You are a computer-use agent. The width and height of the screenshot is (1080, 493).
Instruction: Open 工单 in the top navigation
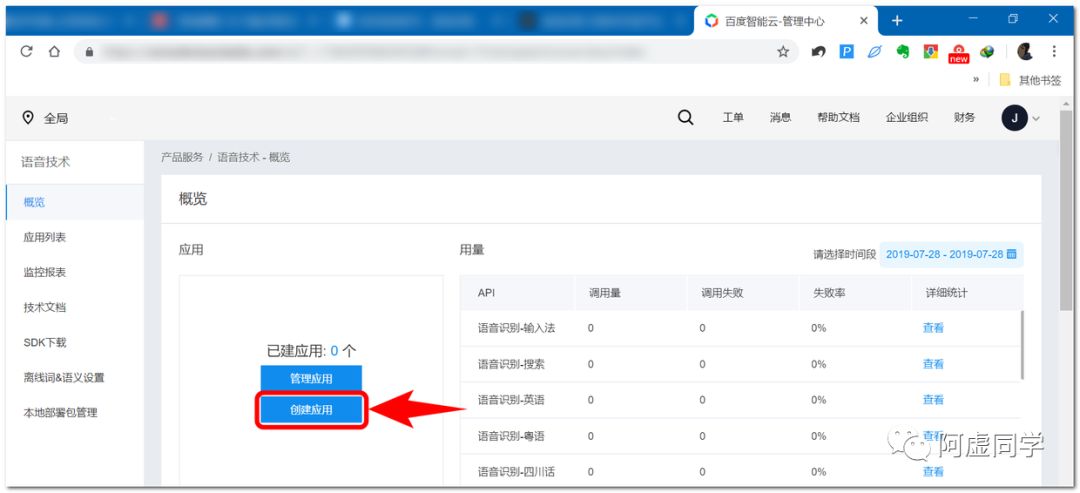point(733,118)
